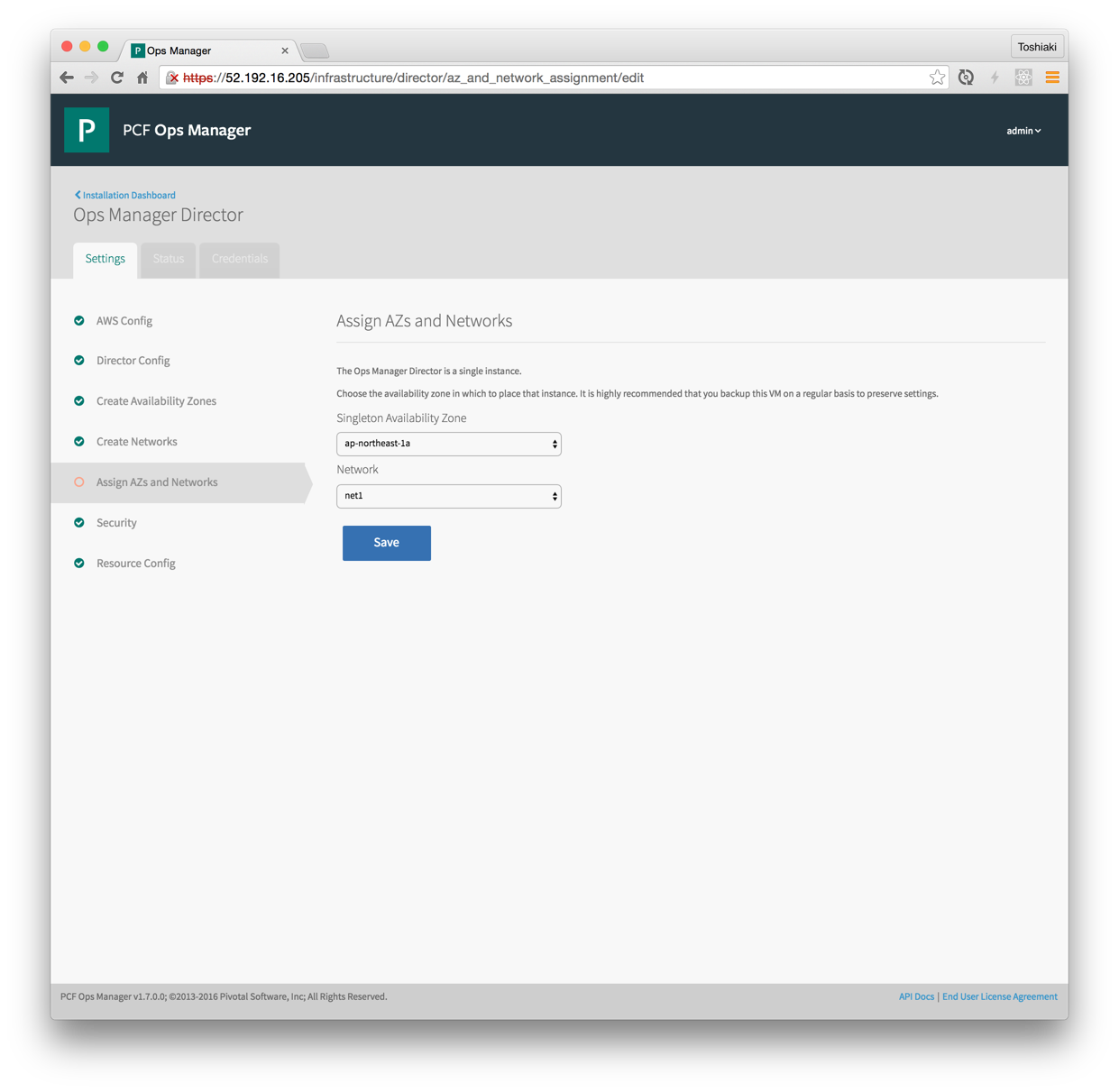
Task: Go back to Installation Dashboard
Action: tap(125, 195)
